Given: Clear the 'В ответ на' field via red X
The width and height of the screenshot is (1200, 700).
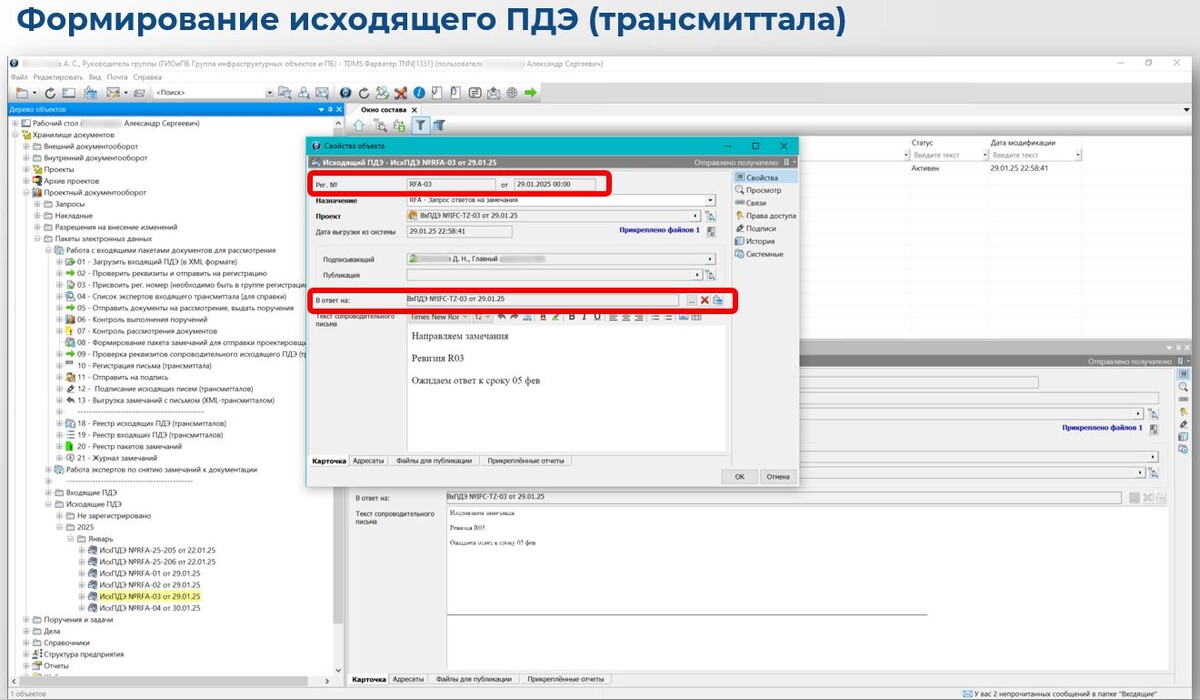Looking at the screenshot, I should (704, 299).
